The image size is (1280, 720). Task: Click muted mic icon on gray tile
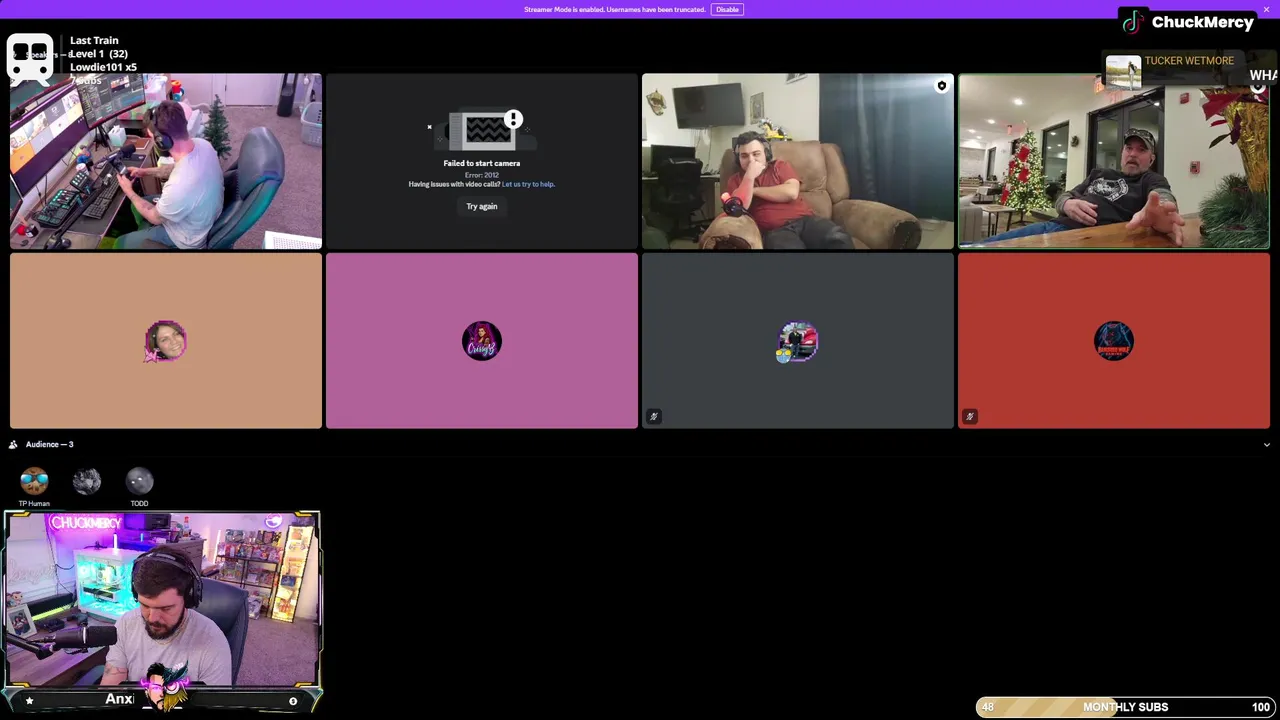[x=653, y=416]
